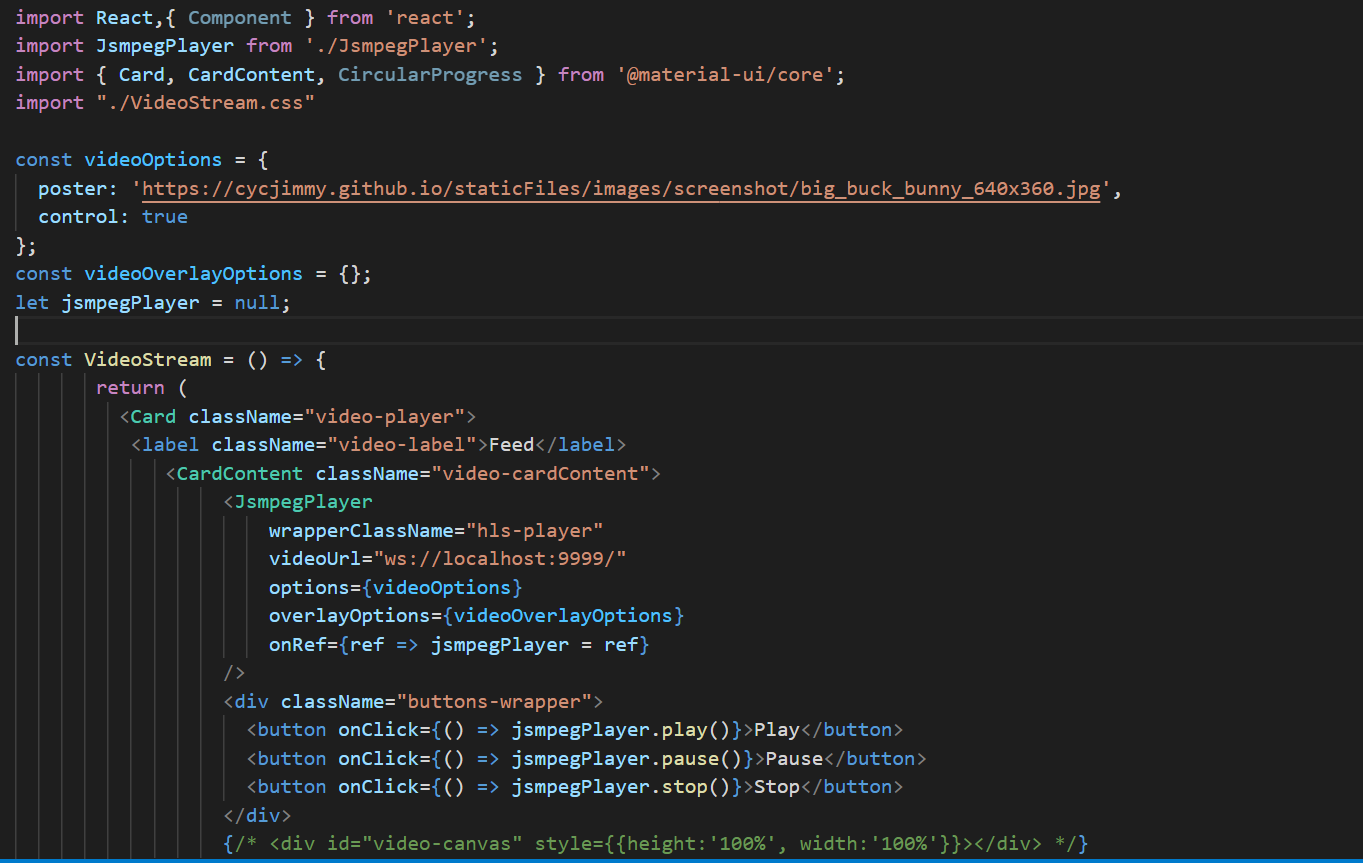1363x863 pixels.
Task: Click the ./VideoStream.css import path
Action: [206, 102]
